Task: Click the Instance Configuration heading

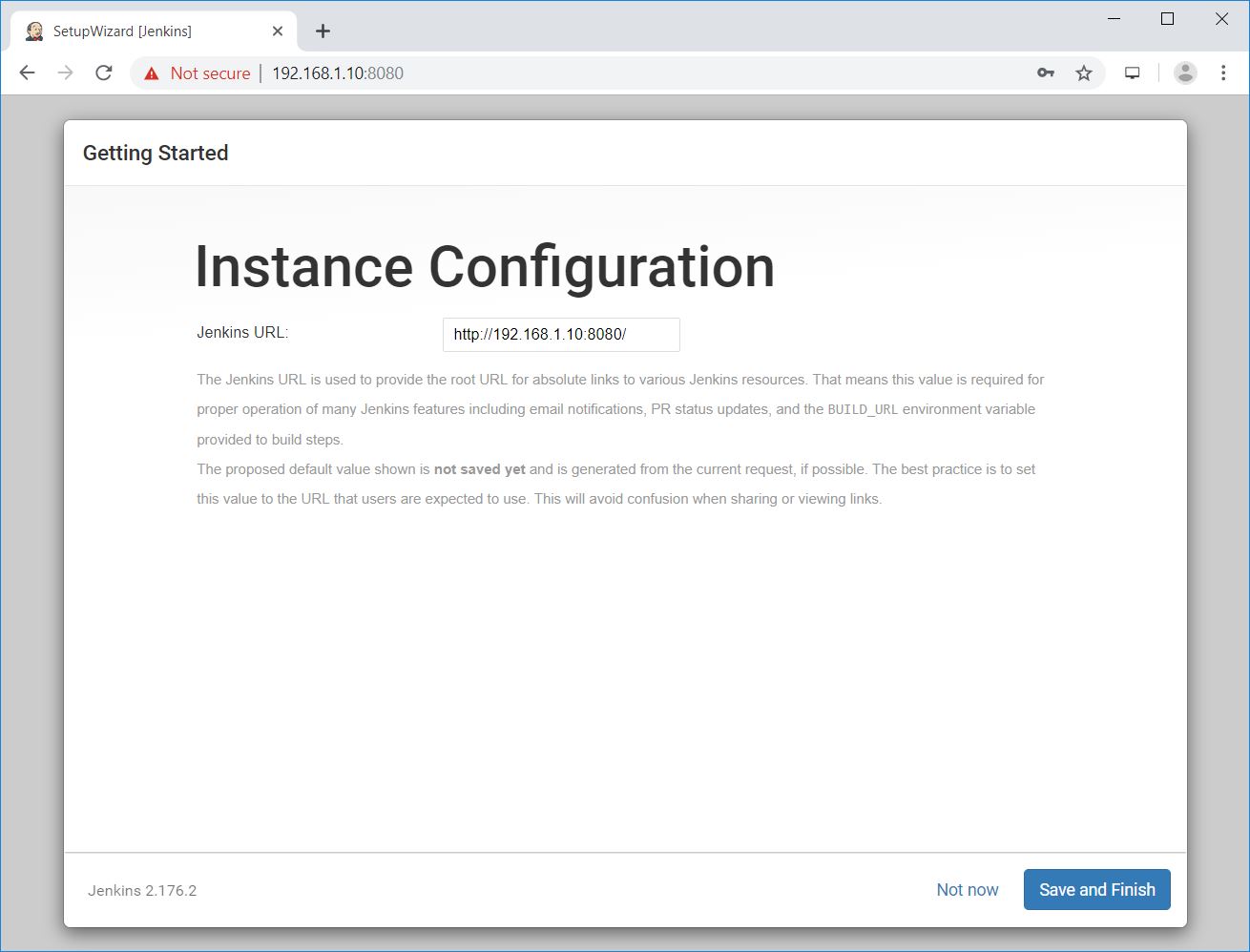Action: click(485, 266)
